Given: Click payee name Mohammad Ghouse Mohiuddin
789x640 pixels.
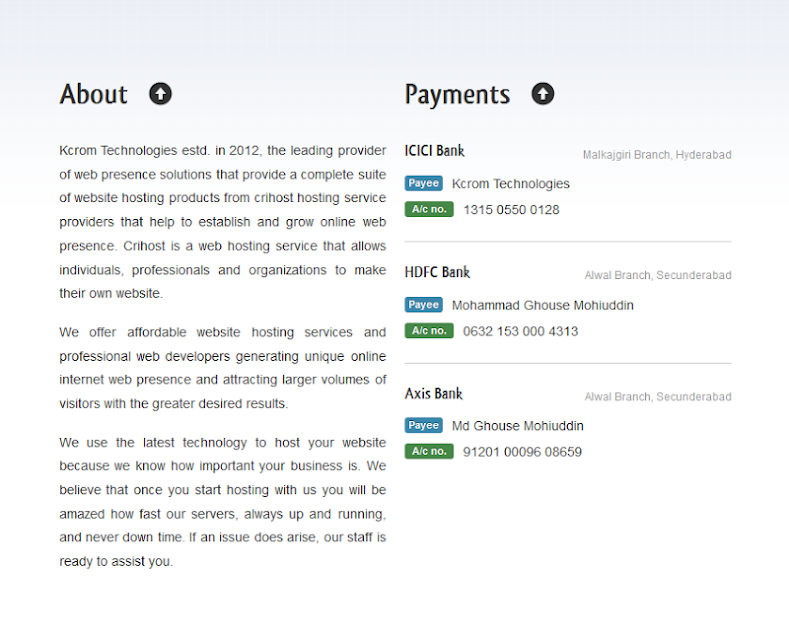Looking at the screenshot, I should [542, 305].
